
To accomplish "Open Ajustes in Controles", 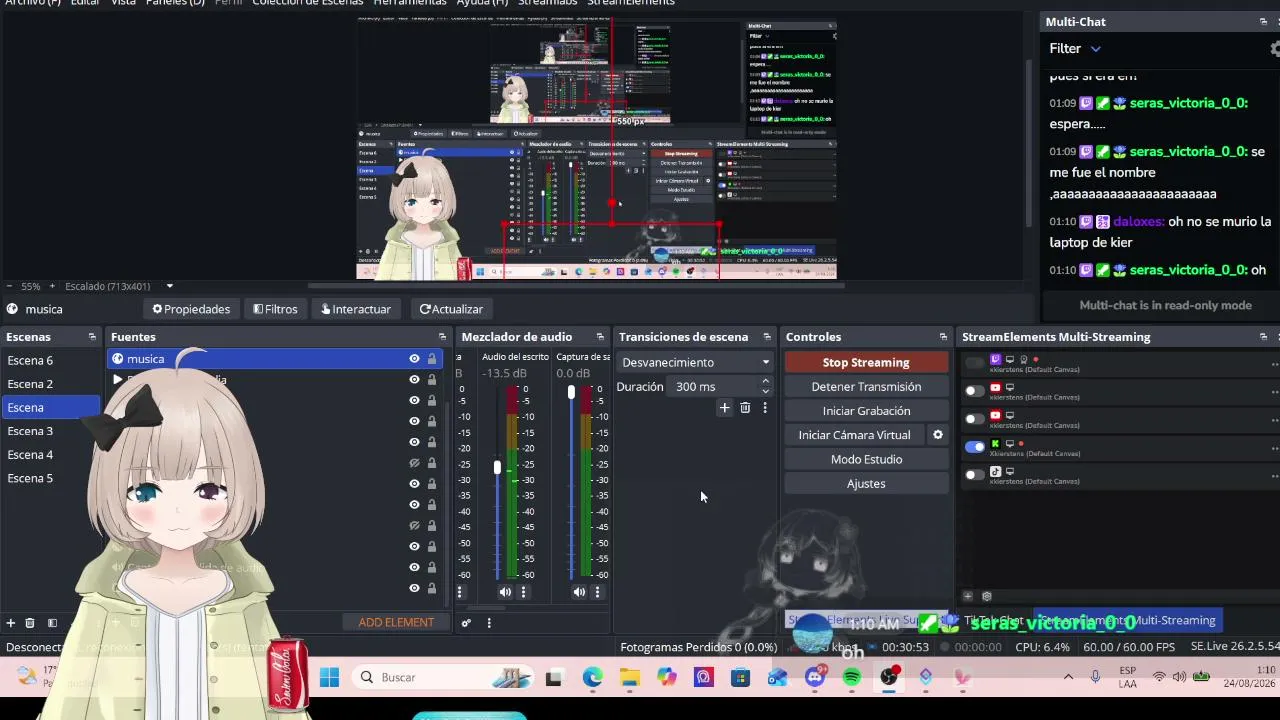I will click(866, 484).
